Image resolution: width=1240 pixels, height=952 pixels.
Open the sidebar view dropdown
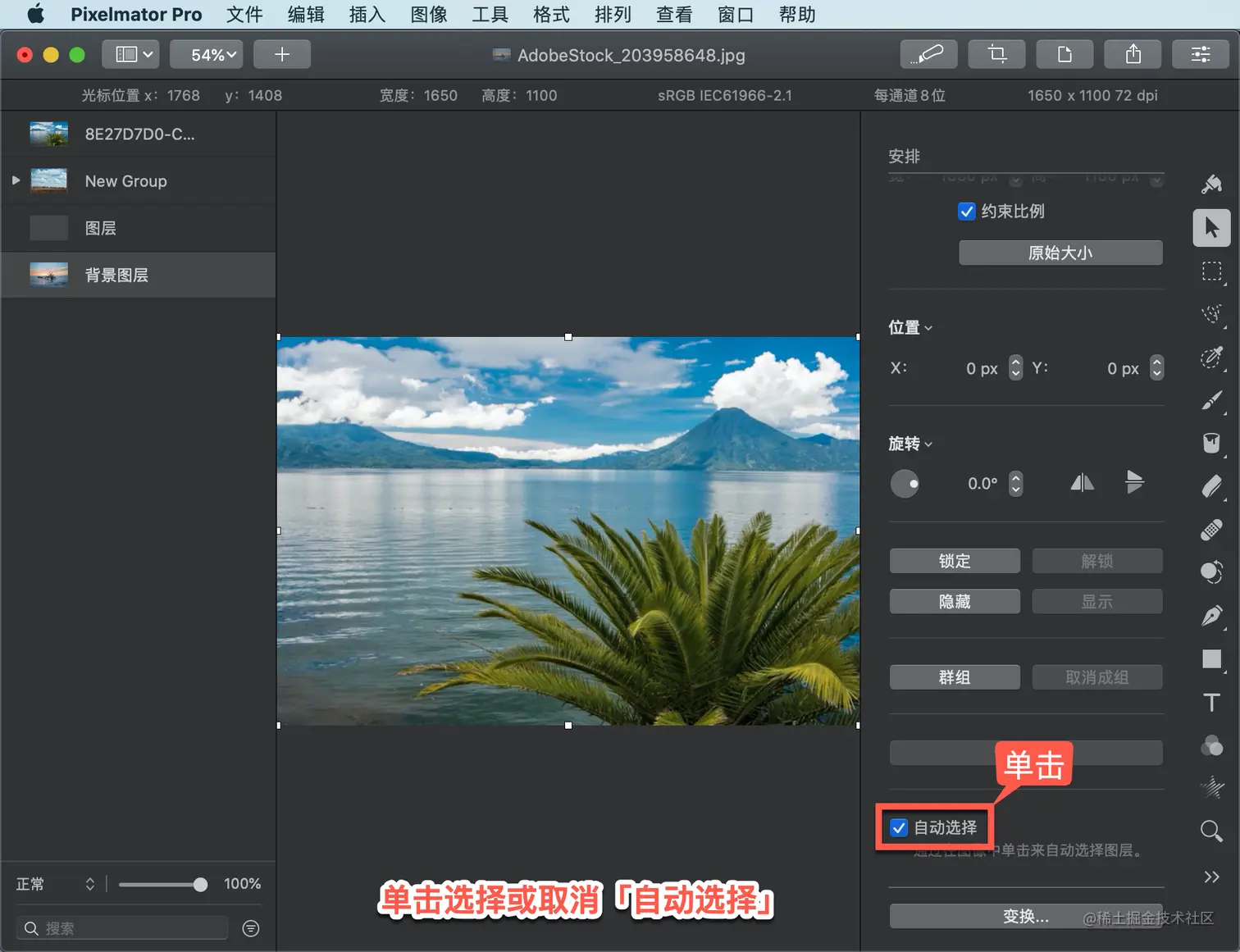point(131,54)
